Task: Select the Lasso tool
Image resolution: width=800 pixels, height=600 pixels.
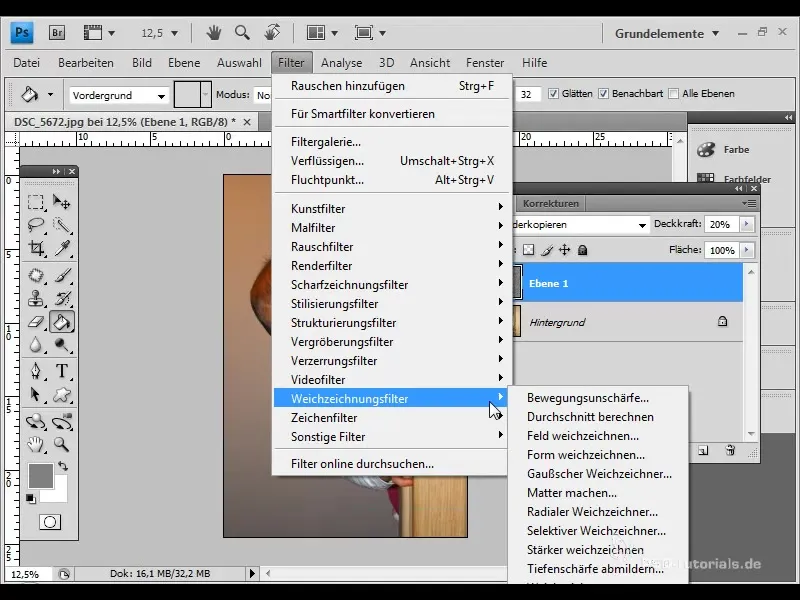Action: tap(36, 225)
